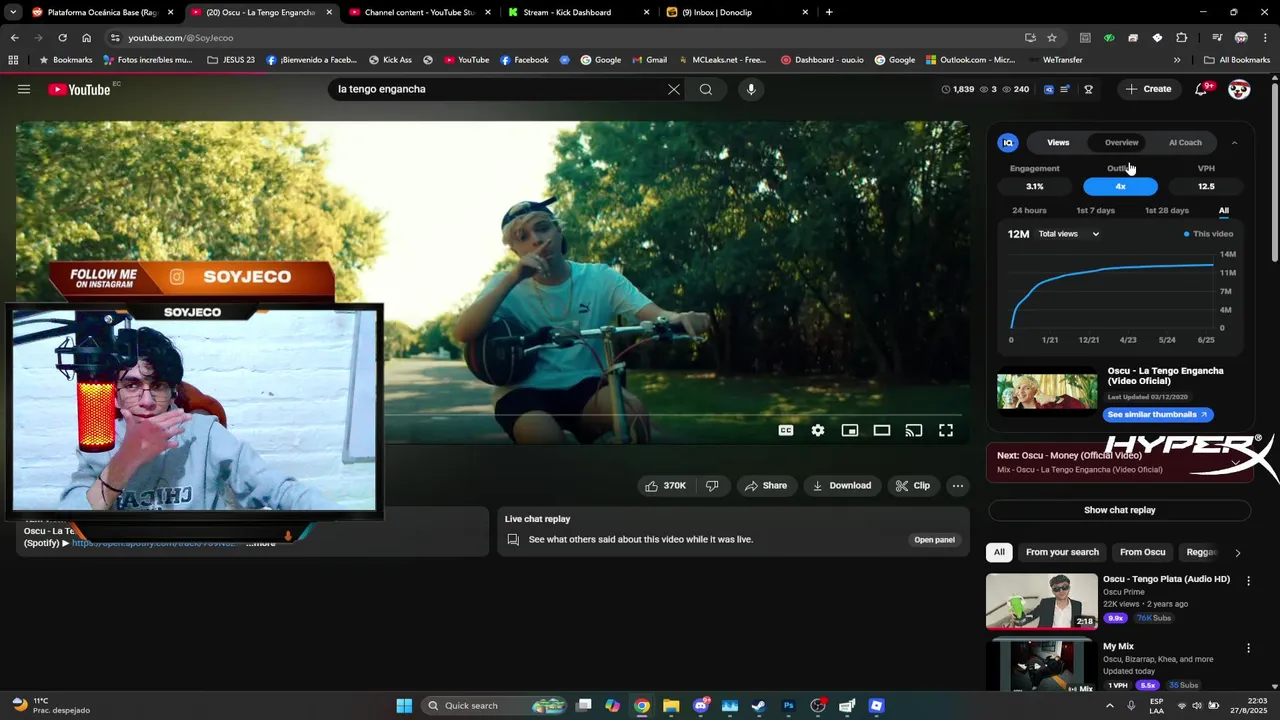Choose All time range
The width and height of the screenshot is (1280, 720).
click(1223, 211)
